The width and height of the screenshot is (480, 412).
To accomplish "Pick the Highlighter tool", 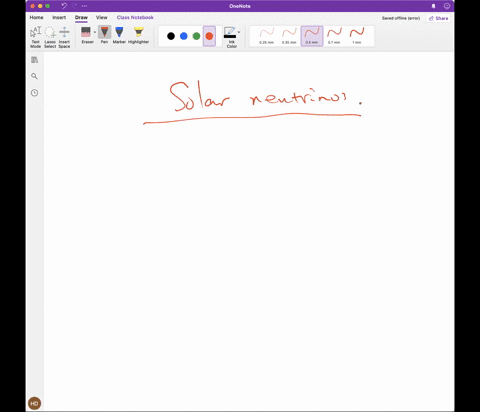I will tap(138, 35).
